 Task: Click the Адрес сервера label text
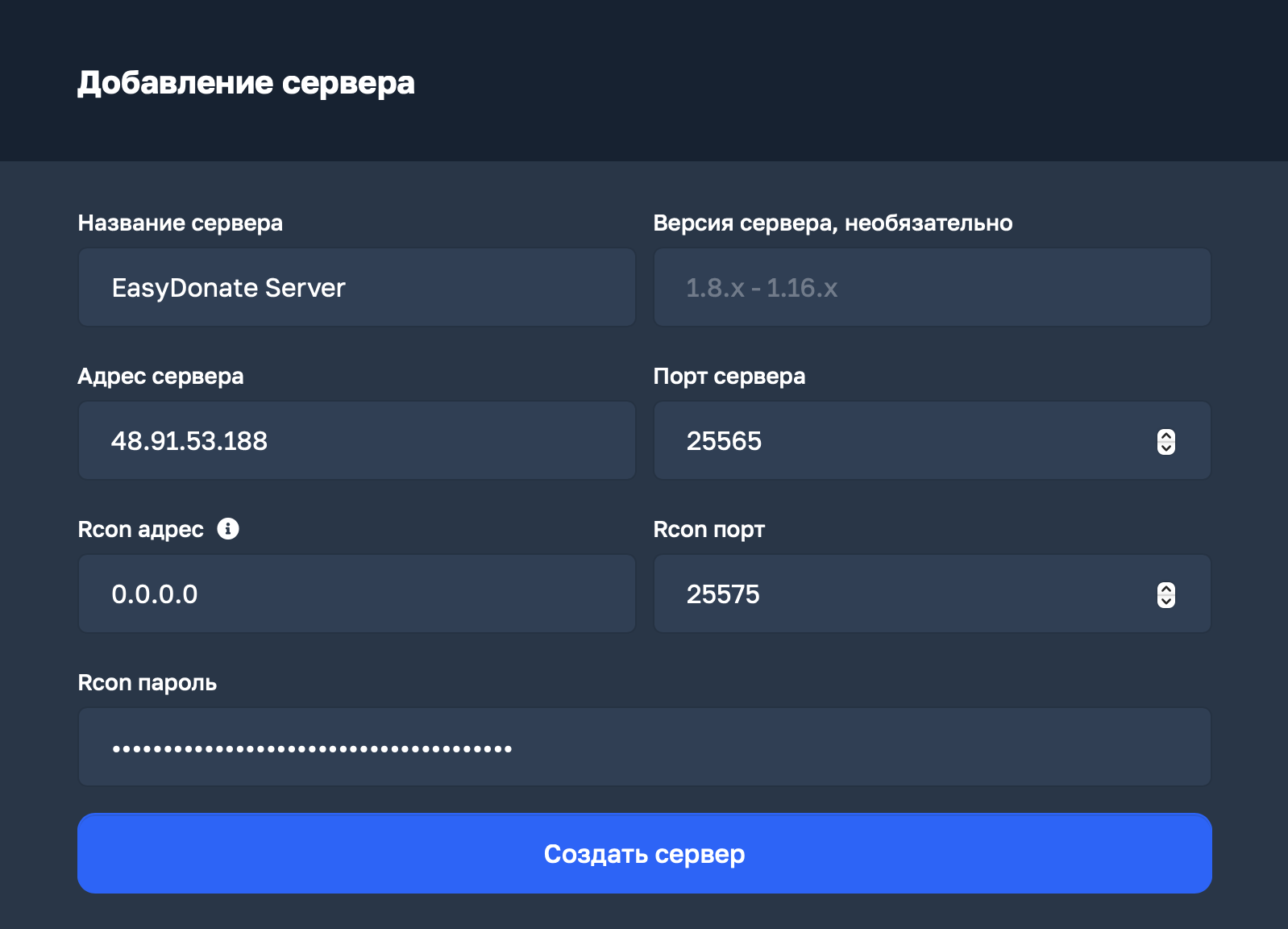[x=160, y=377]
